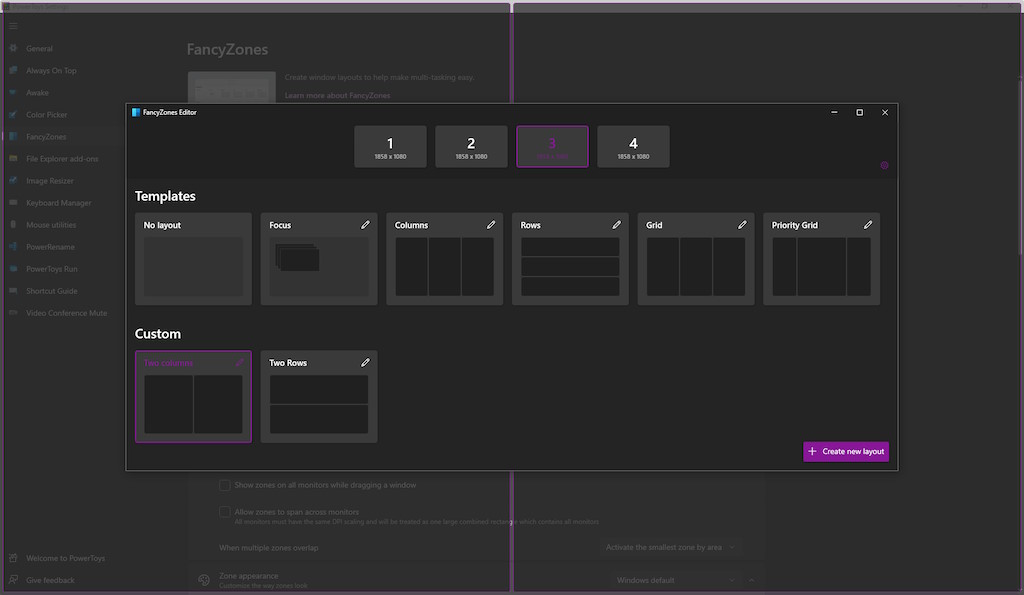Click Create new layout button
Screen dimensions: 1024x595
point(846,451)
